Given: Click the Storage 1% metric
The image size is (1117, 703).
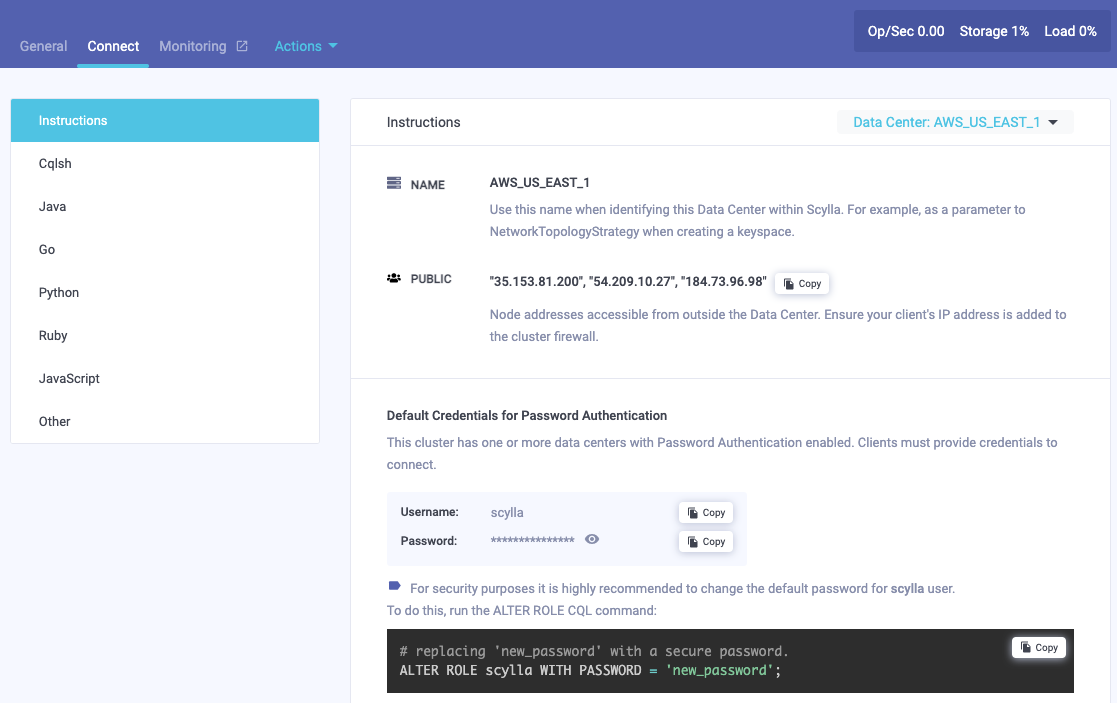Looking at the screenshot, I should point(994,31).
